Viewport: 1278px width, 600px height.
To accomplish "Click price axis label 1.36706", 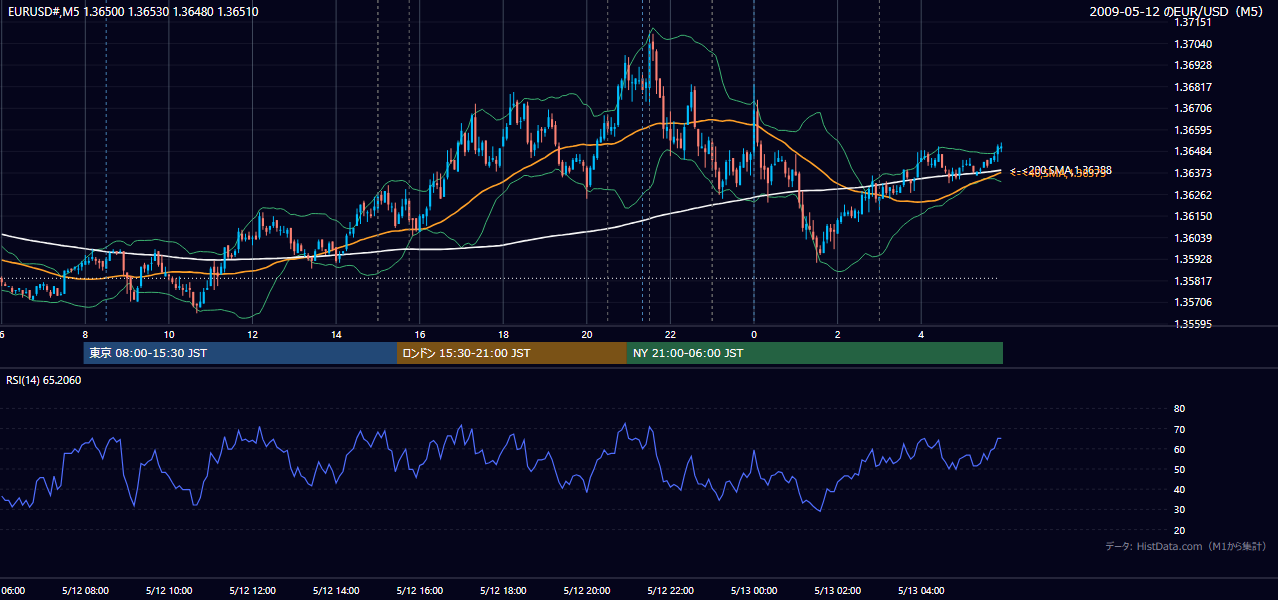I will (x=1193, y=108).
